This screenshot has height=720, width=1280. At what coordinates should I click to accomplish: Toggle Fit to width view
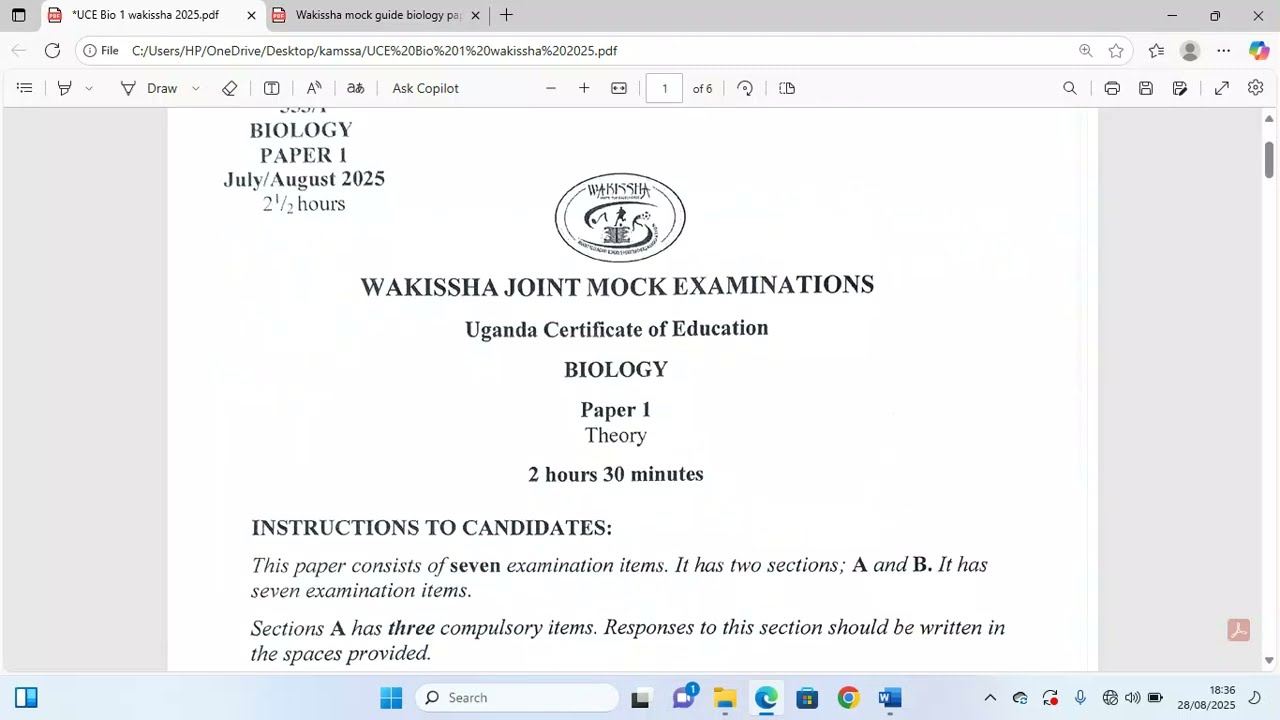(x=619, y=88)
